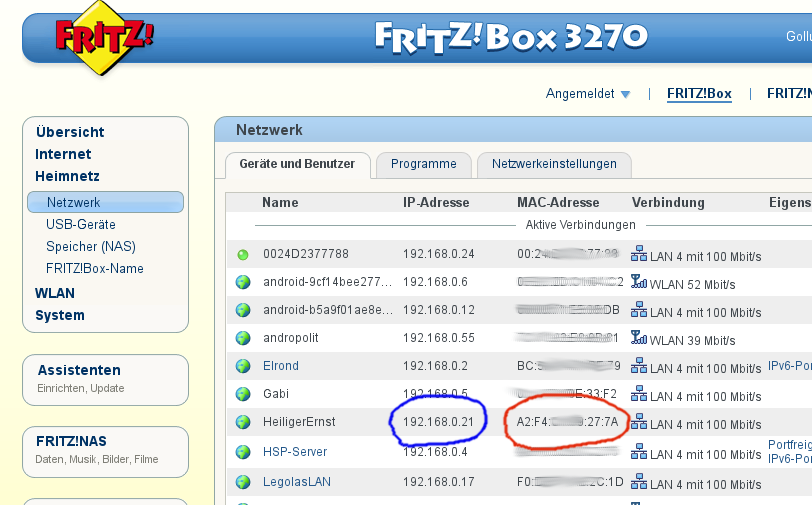
Task: Click LAN icon in HSP-Server row
Action: click(639, 451)
